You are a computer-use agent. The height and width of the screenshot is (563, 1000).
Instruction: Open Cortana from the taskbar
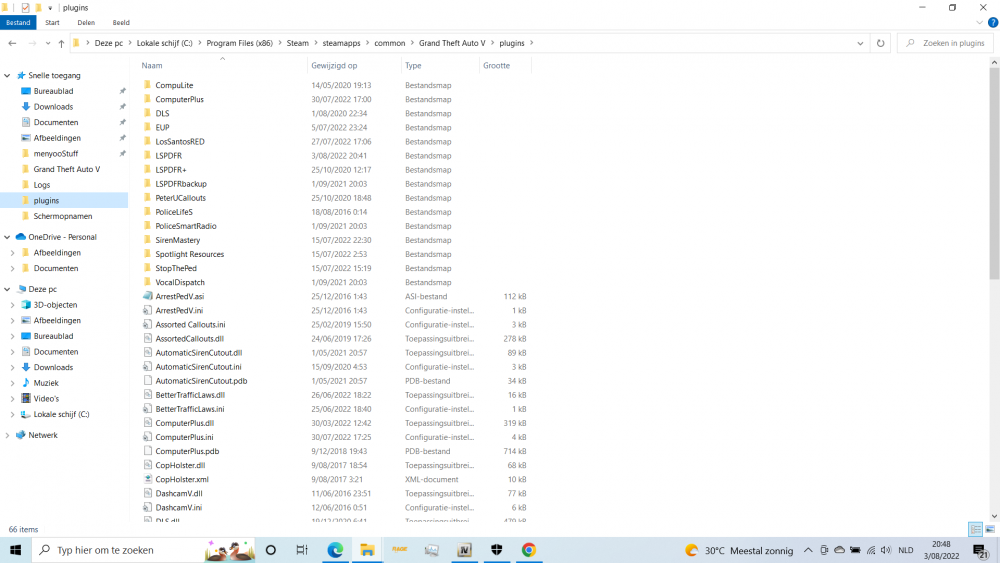pyautogui.click(x=270, y=550)
